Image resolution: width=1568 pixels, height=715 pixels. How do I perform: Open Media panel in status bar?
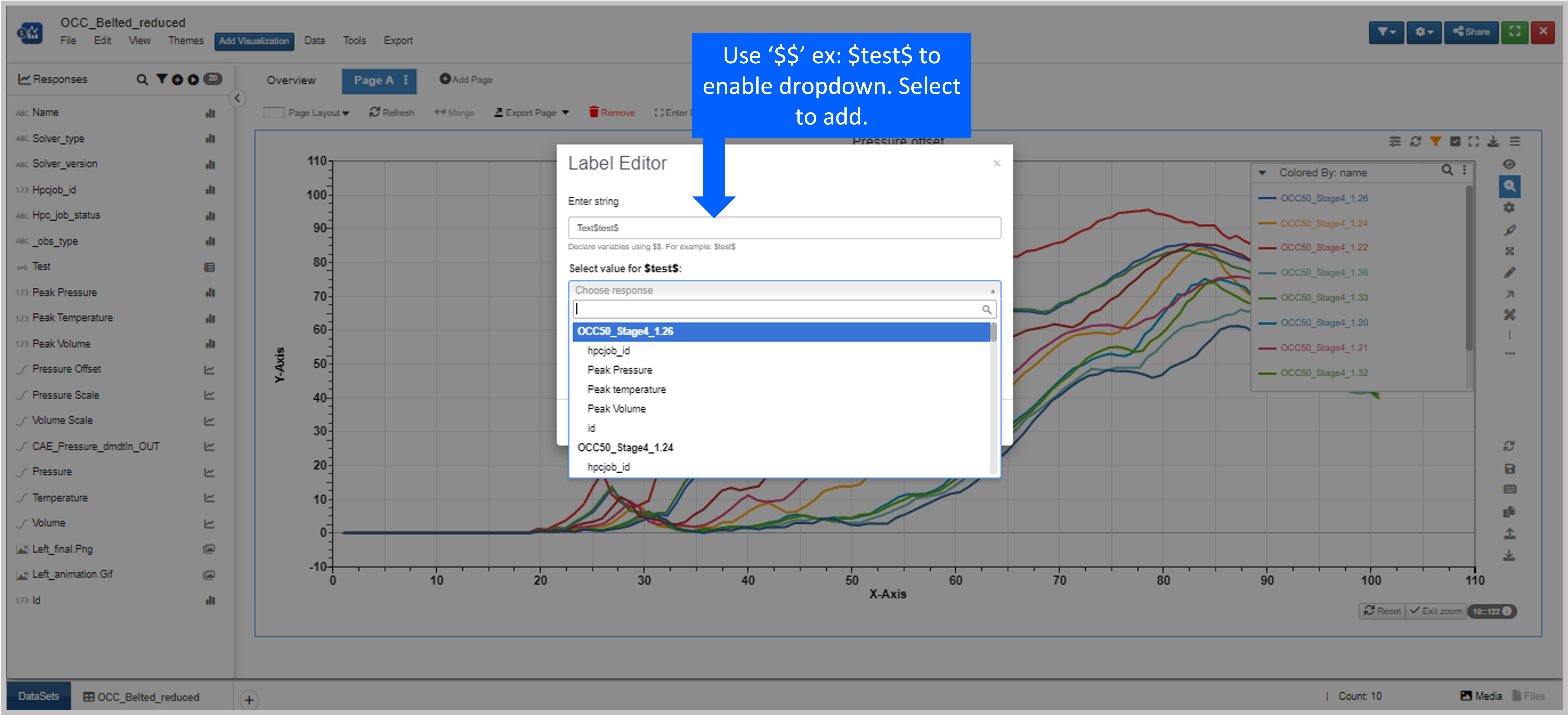[x=1481, y=696]
